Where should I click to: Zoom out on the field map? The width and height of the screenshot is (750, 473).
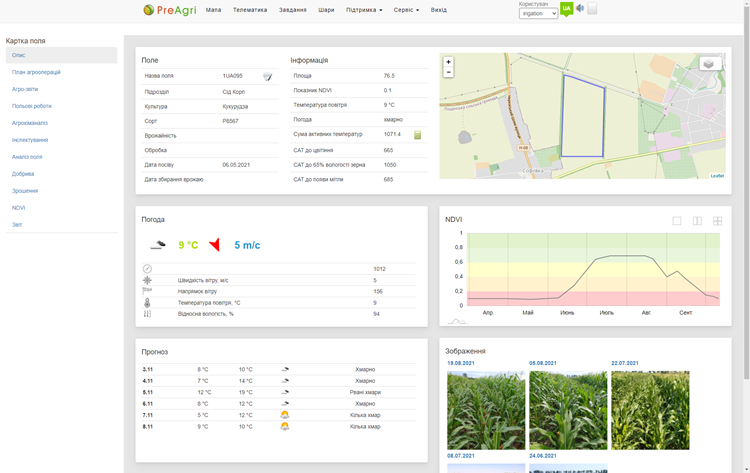[448, 72]
